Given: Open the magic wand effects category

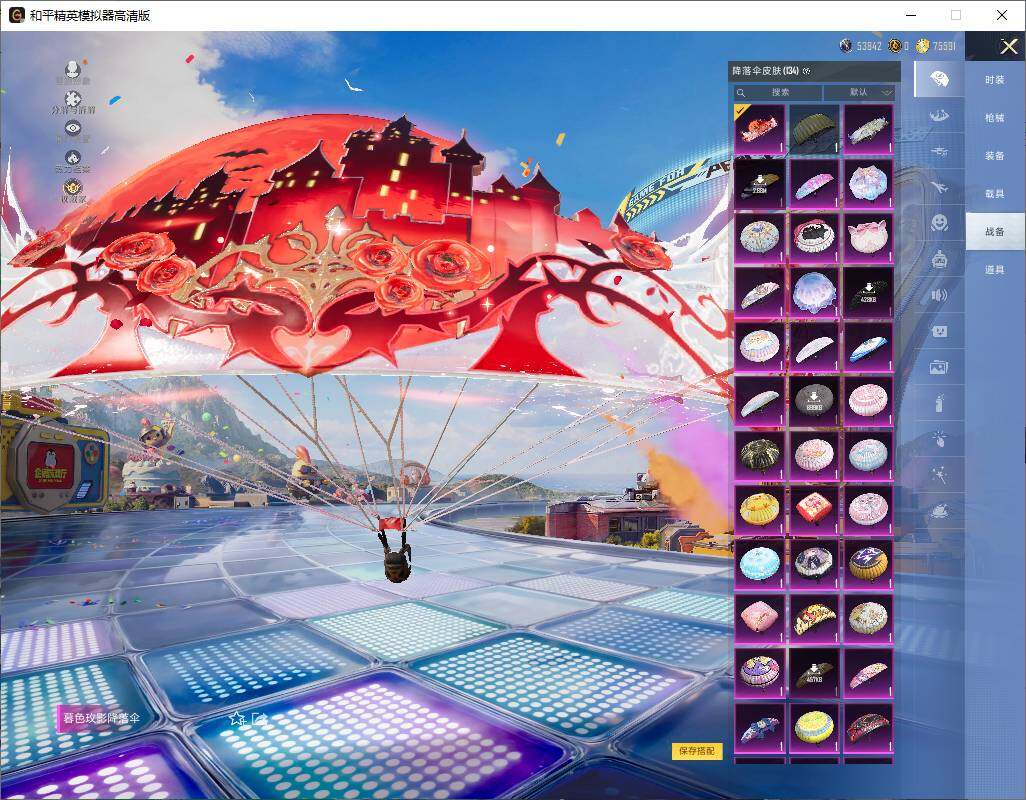Looking at the screenshot, I should pos(939,474).
